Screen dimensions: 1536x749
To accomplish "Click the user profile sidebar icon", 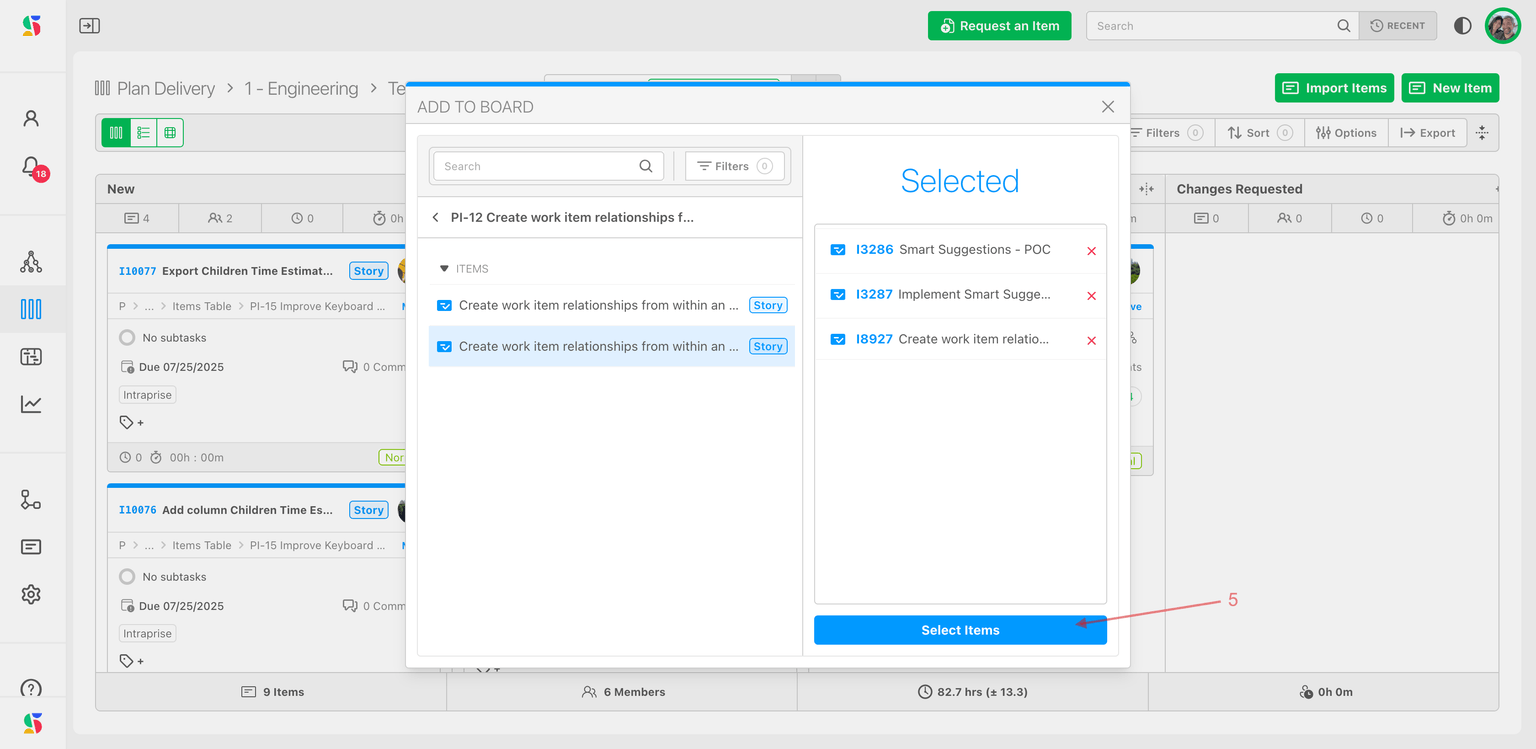I will [31, 119].
